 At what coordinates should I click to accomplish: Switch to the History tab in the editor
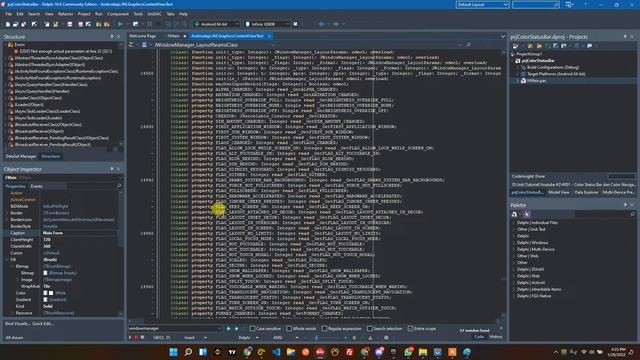coord(496,337)
